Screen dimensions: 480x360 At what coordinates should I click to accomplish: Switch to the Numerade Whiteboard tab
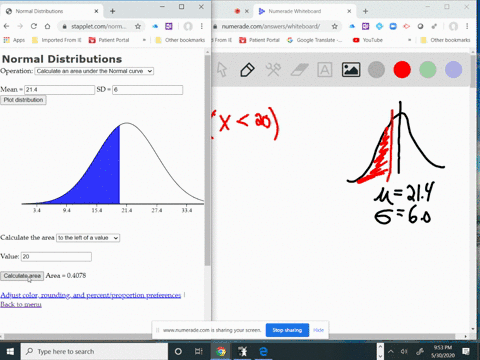coord(303,11)
